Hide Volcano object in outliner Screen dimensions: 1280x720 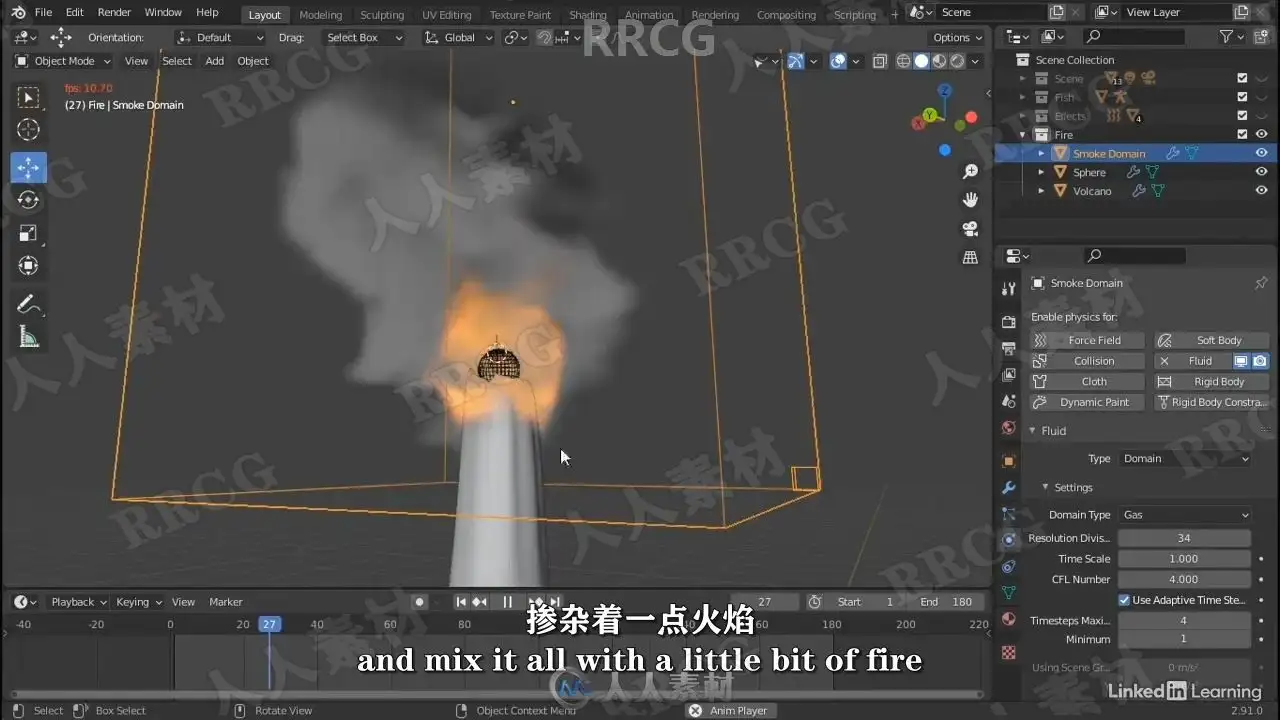tap(1261, 191)
